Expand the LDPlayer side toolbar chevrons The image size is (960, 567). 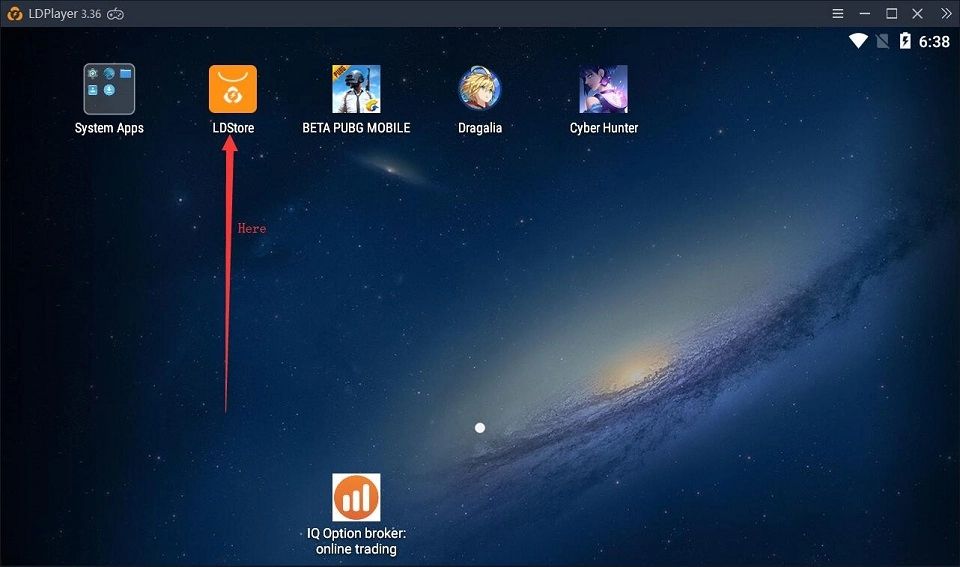pos(946,13)
